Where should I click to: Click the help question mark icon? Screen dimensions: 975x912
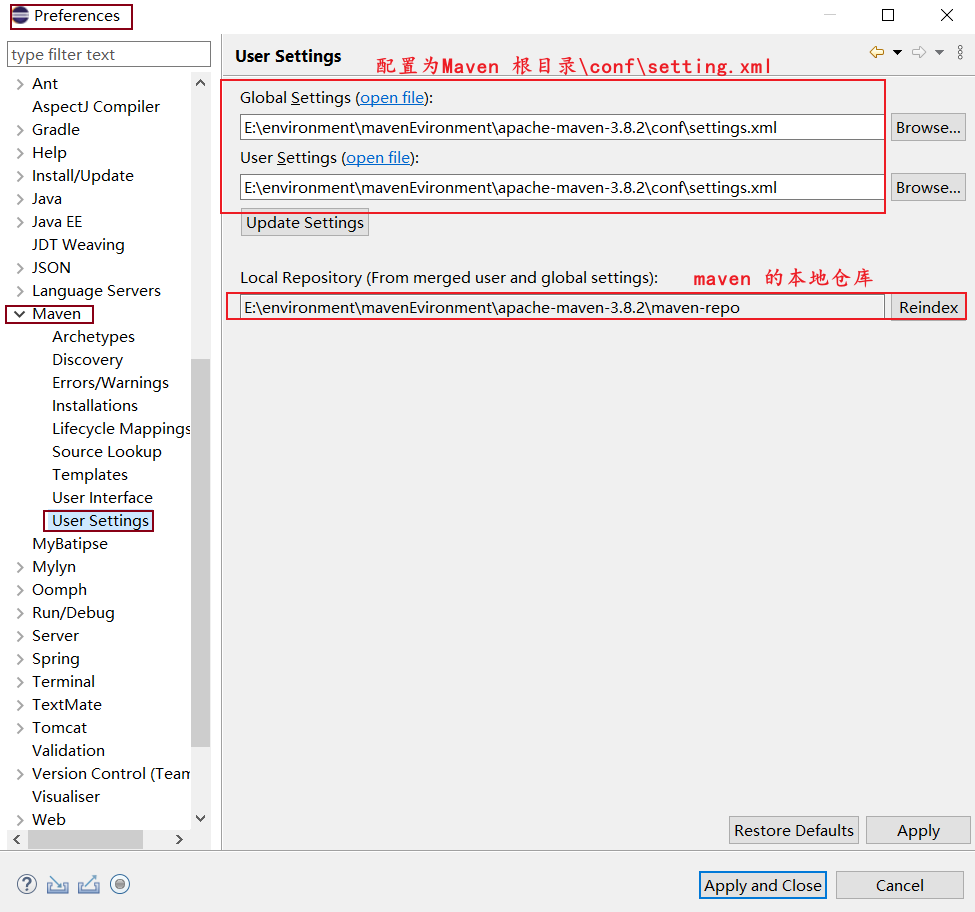(x=27, y=884)
